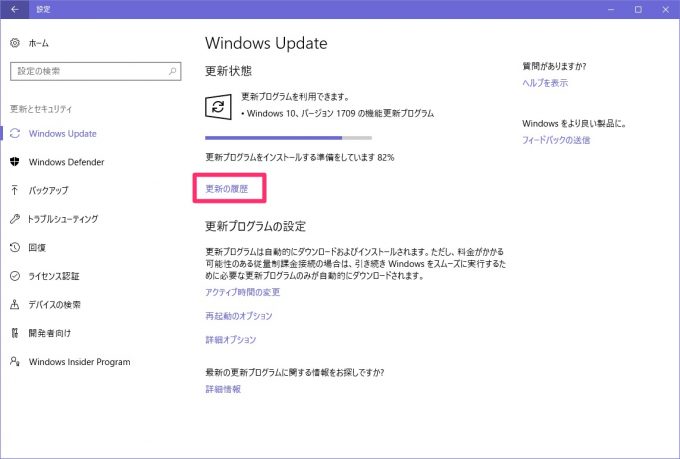
Task: Click the backup upload arrow icon
Action: pos(15,190)
